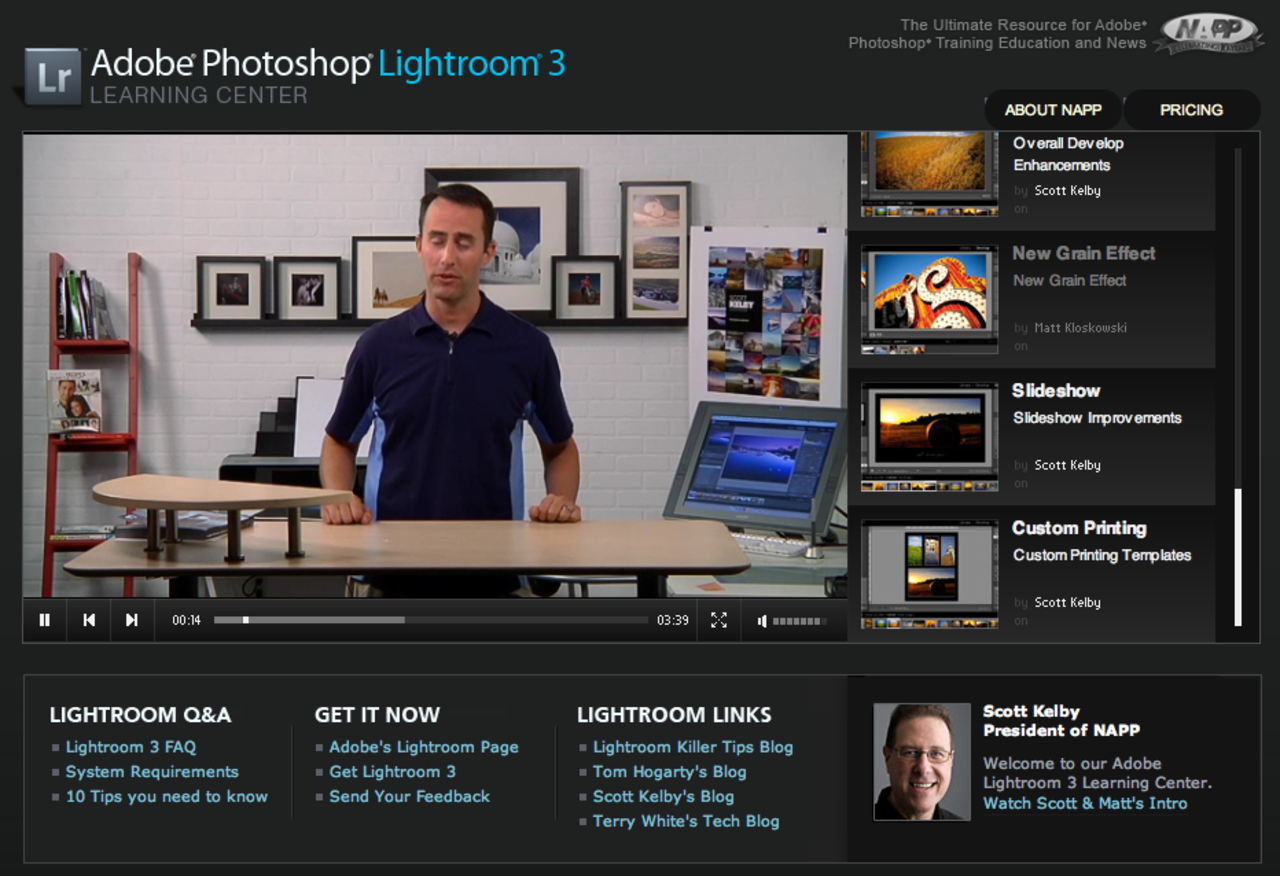Skip to the next video
Image resolution: width=1280 pixels, height=876 pixels.
pyautogui.click(x=132, y=620)
